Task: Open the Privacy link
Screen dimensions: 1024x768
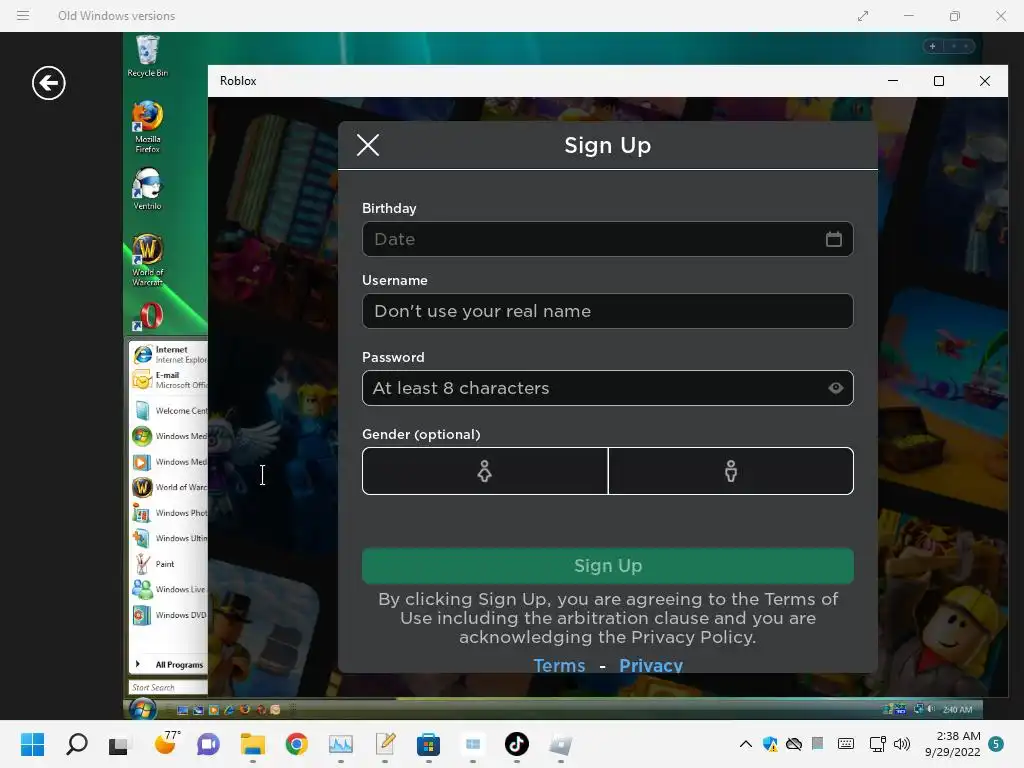Action: click(x=650, y=665)
